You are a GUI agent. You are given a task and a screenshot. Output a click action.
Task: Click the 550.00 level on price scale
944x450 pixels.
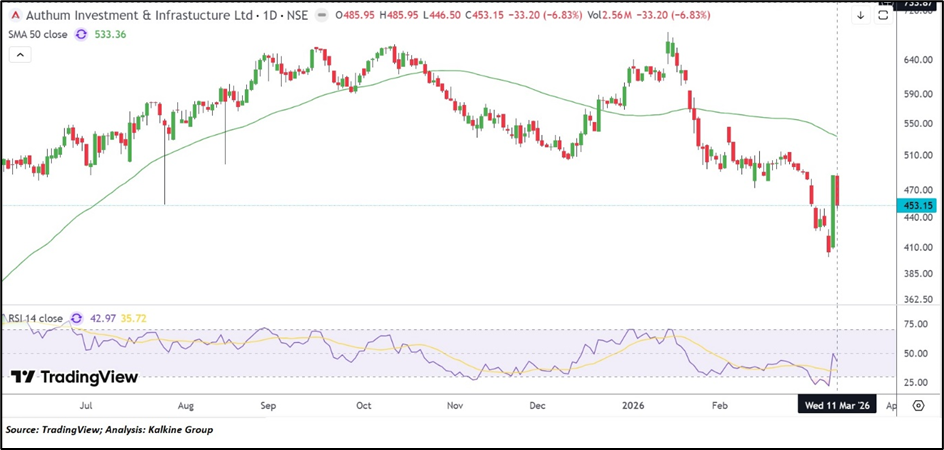[916, 123]
